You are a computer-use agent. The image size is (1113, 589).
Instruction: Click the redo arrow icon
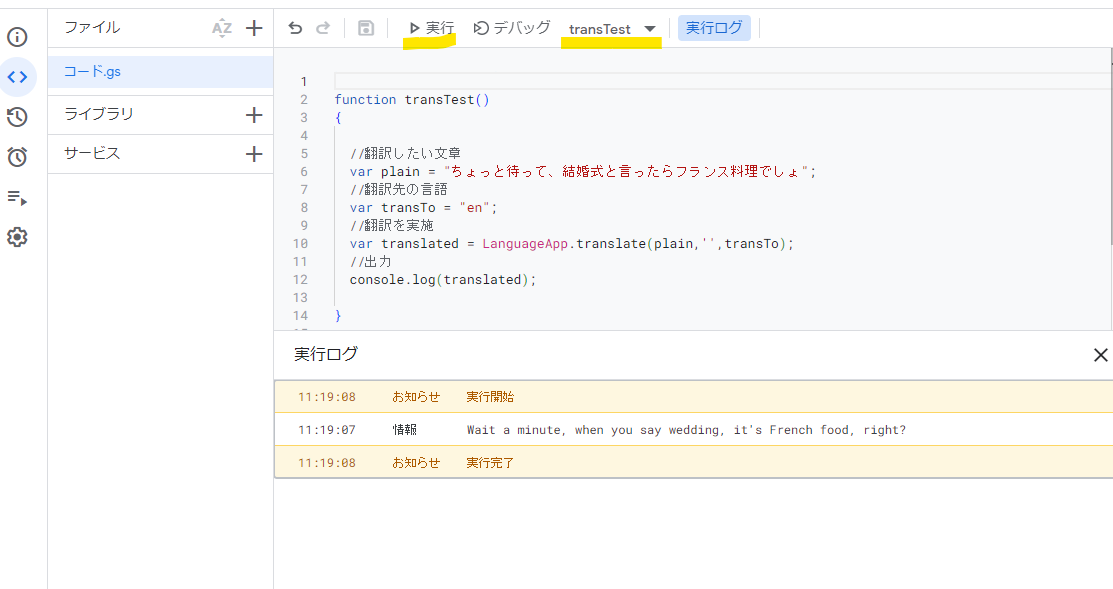click(323, 28)
